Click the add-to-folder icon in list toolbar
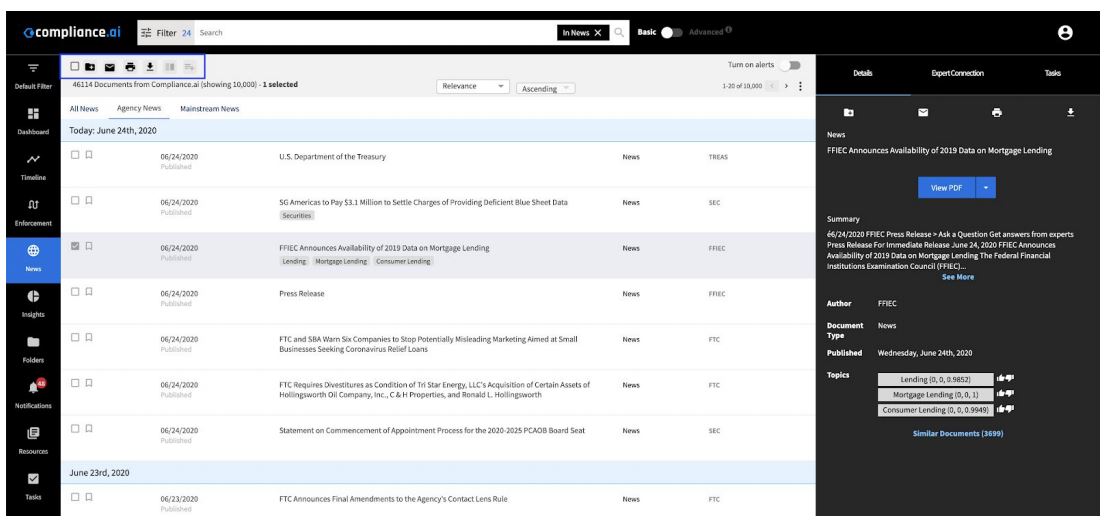Screen dimensions: 1110x524 (x=90, y=67)
